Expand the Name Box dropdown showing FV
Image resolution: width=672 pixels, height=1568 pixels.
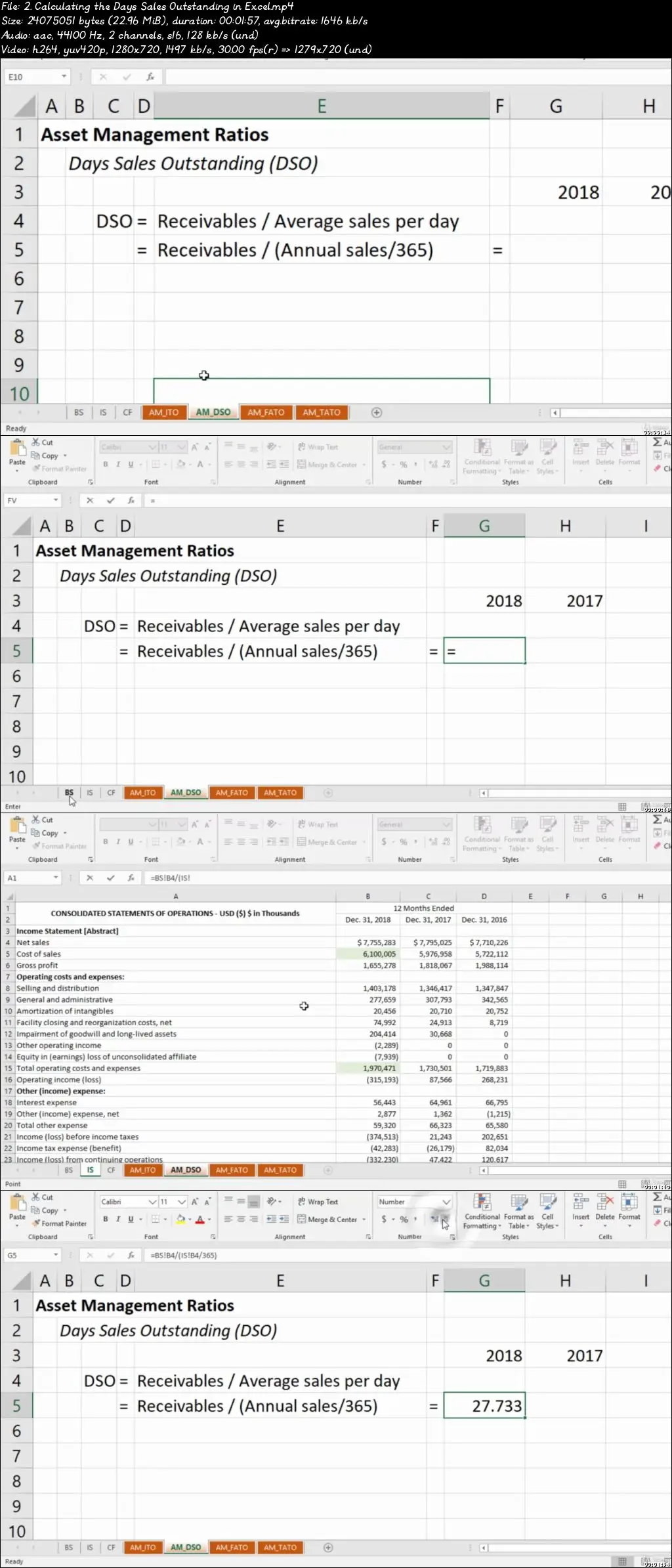56,500
